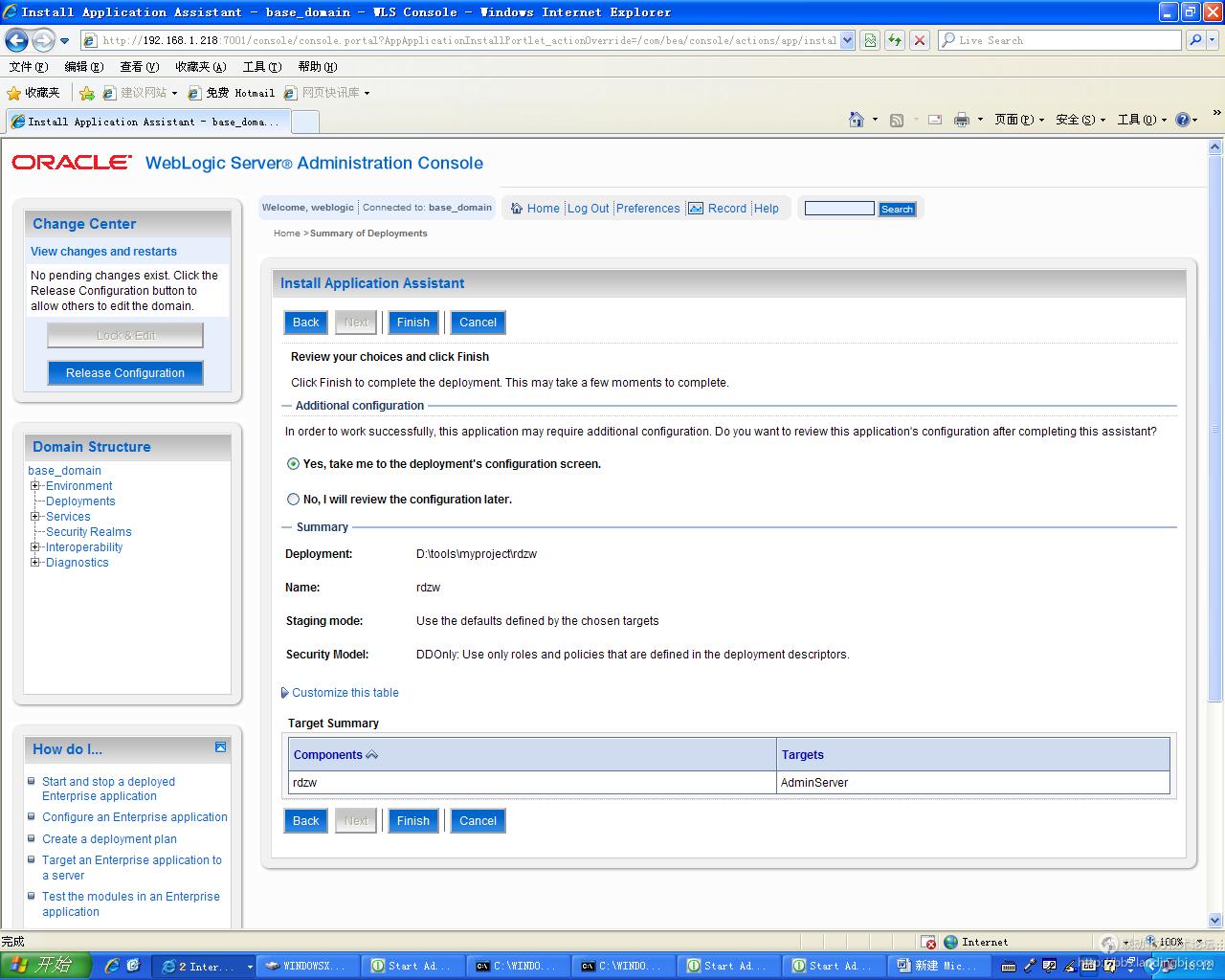The image size is (1225, 980).
Task: Open Deployments in Domain Structure tree
Action: pos(80,501)
